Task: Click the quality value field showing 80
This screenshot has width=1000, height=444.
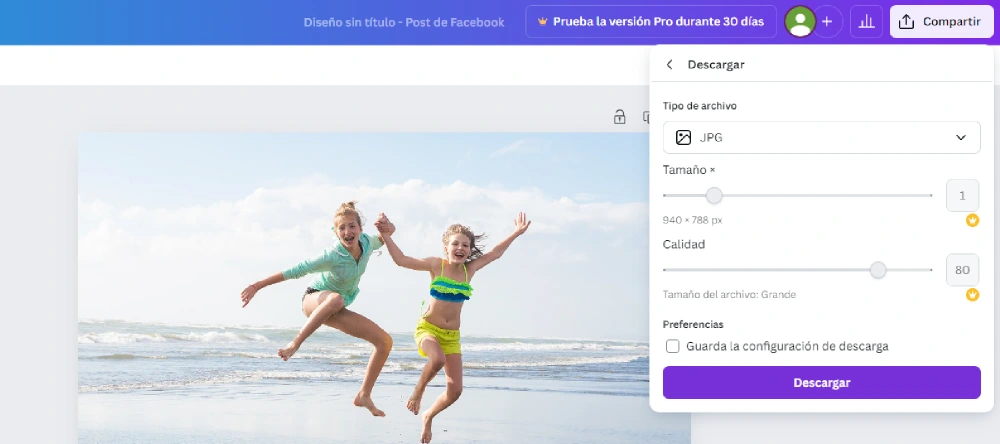Action: coord(962,270)
